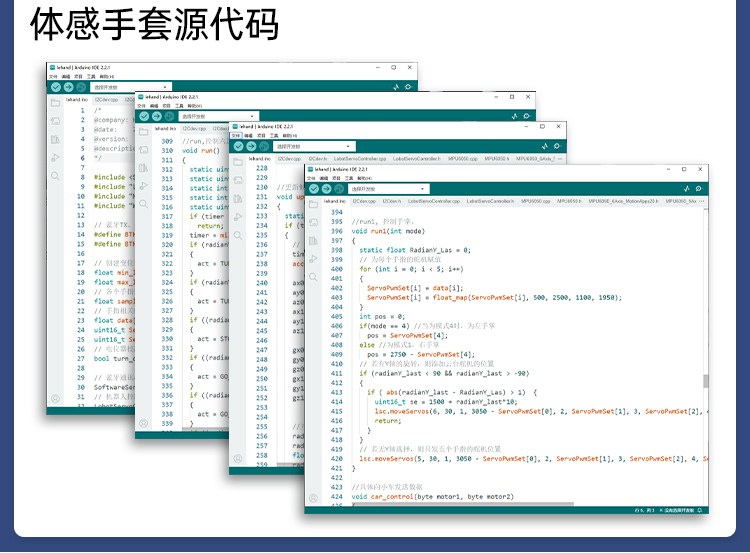Open Debug sidebar panel in the second window
The image size is (750, 553).
(143, 186)
